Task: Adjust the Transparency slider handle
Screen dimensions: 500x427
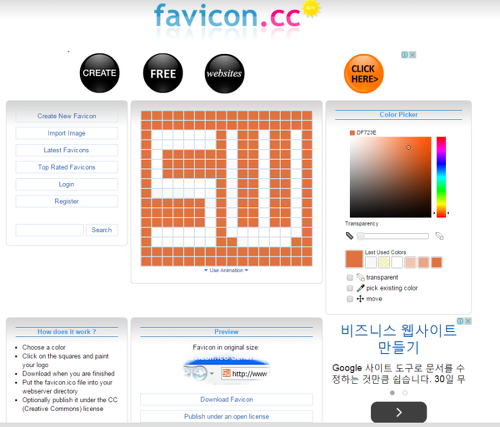Action: click(360, 236)
